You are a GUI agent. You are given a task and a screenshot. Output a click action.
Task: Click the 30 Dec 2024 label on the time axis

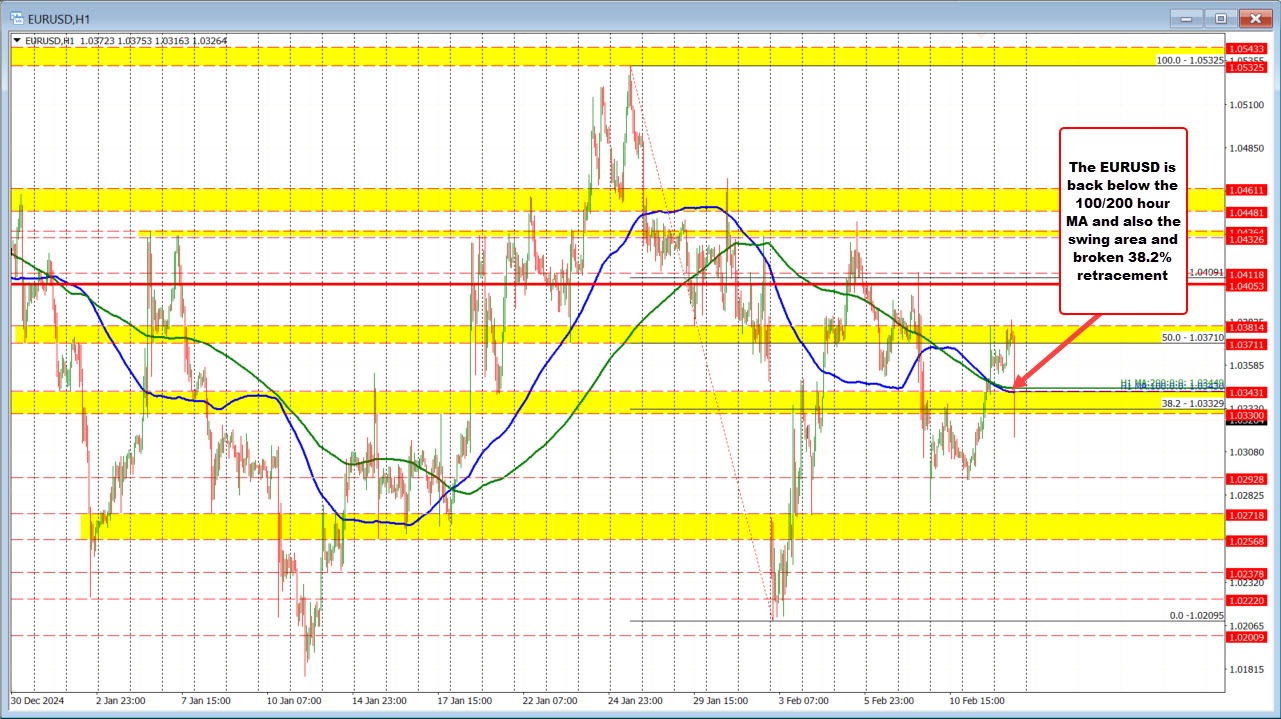[37, 701]
